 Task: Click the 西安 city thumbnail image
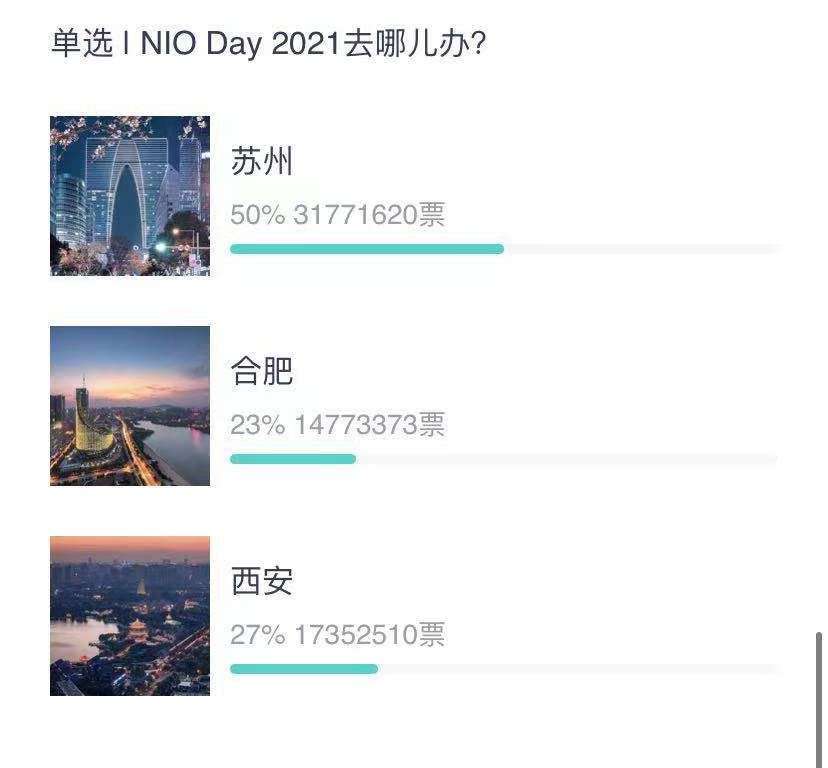129,615
